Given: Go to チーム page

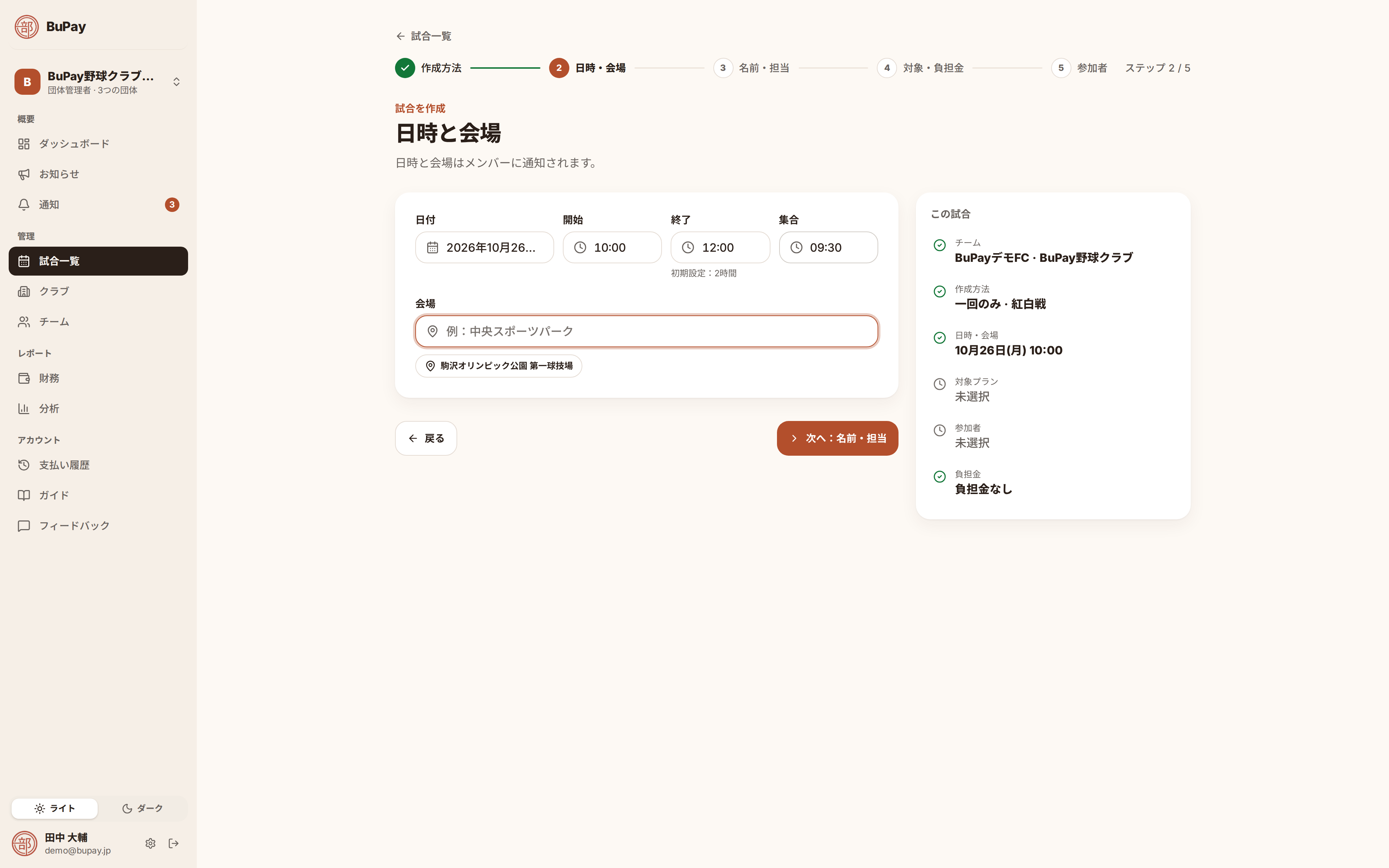Looking at the screenshot, I should point(98,322).
